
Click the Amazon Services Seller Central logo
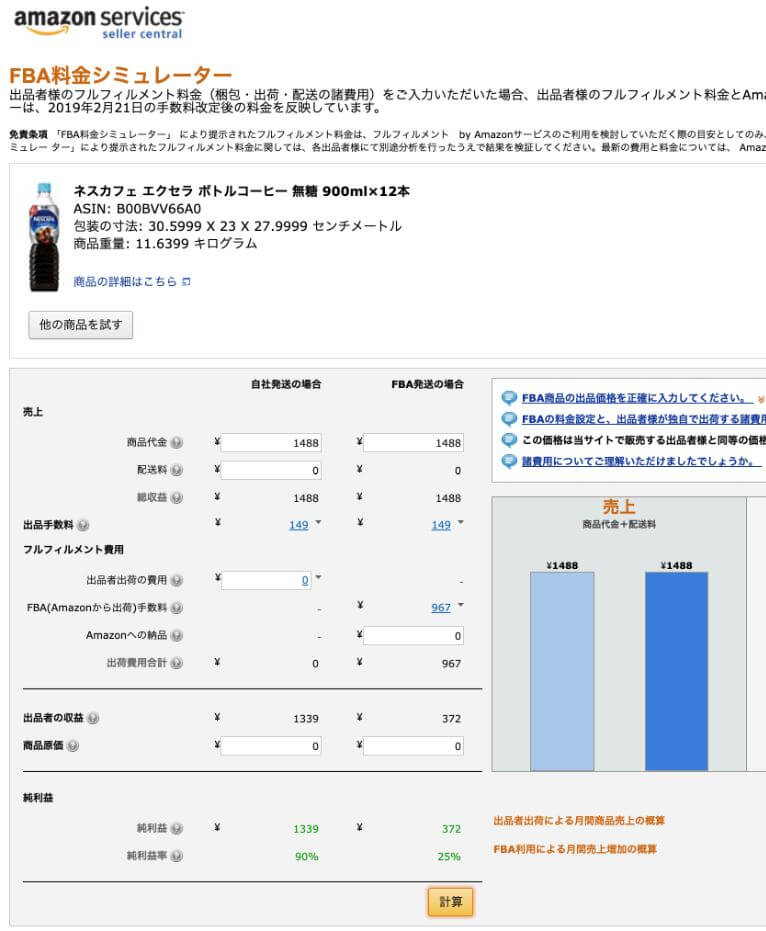tap(99, 23)
